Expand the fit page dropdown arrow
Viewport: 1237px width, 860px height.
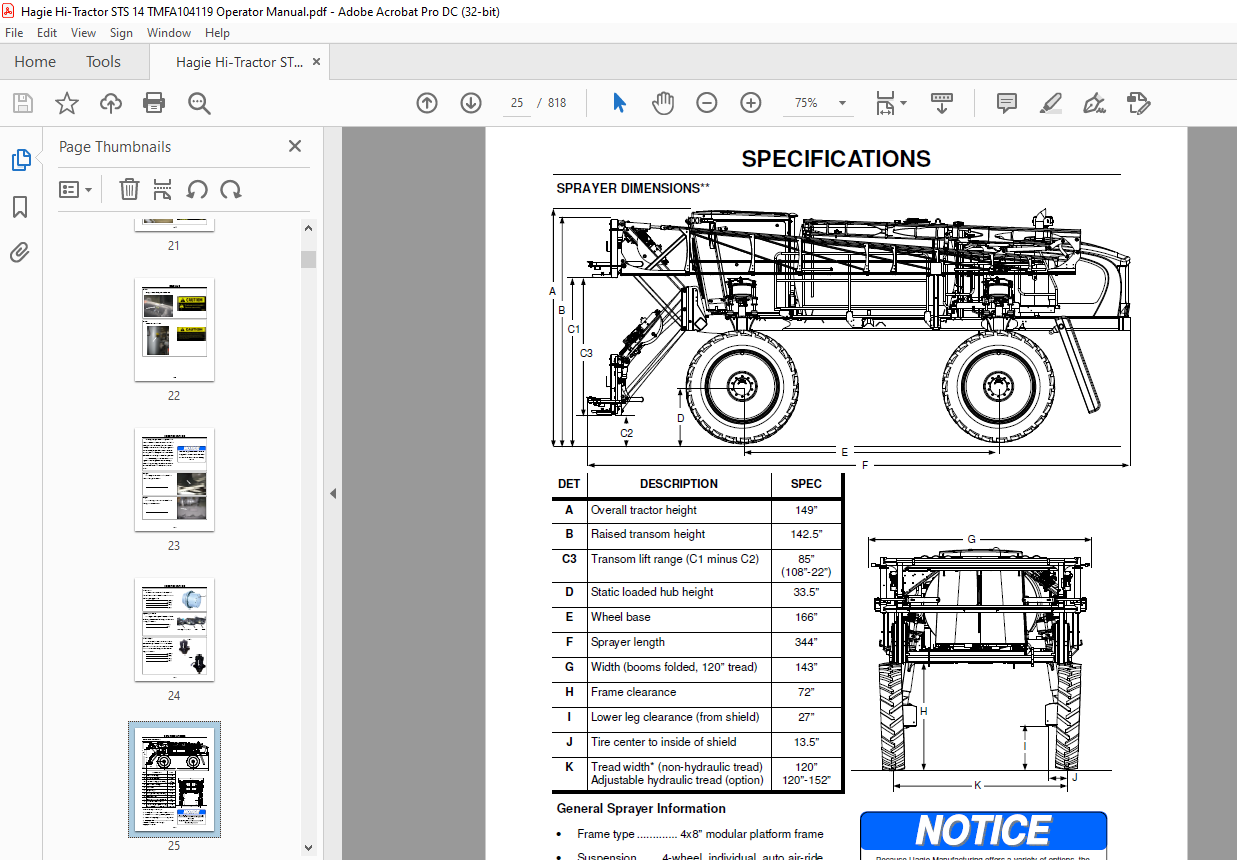point(903,103)
